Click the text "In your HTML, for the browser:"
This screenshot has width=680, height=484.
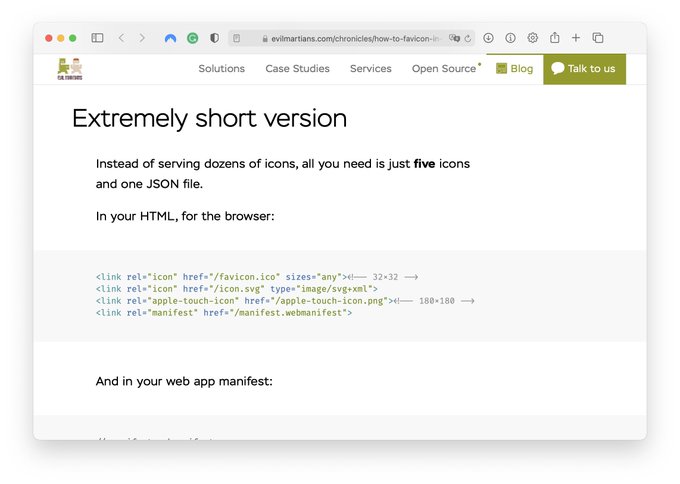[x=185, y=216]
